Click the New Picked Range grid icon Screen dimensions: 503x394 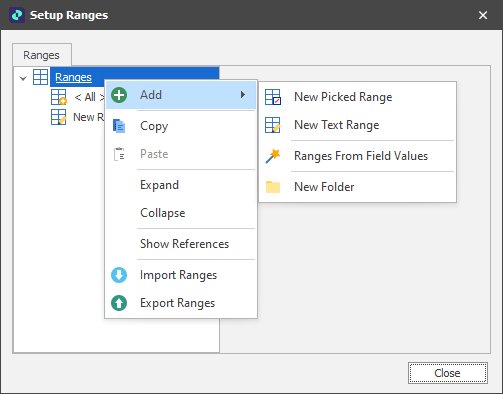[273, 97]
